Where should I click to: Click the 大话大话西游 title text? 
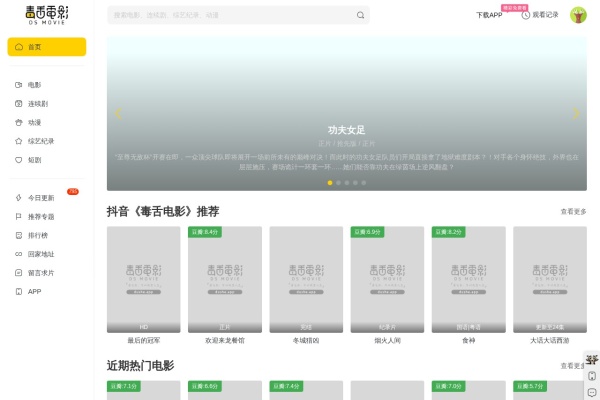click(x=550, y=340)
